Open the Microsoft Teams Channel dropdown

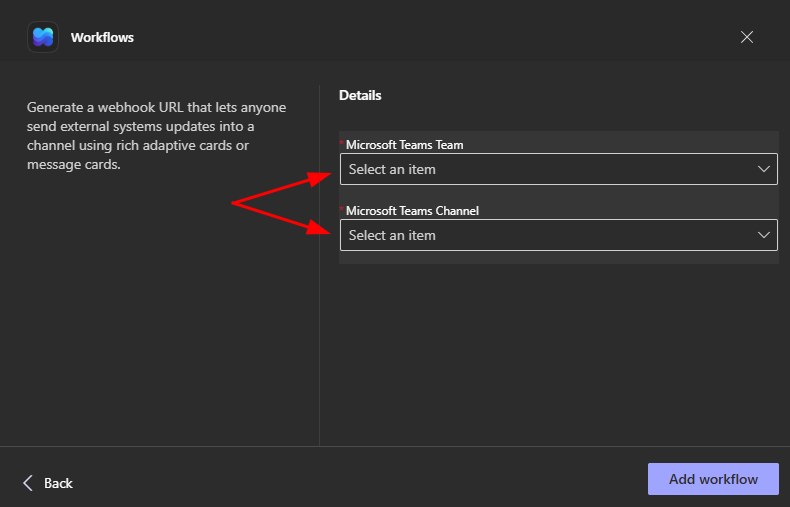(559, 235)
